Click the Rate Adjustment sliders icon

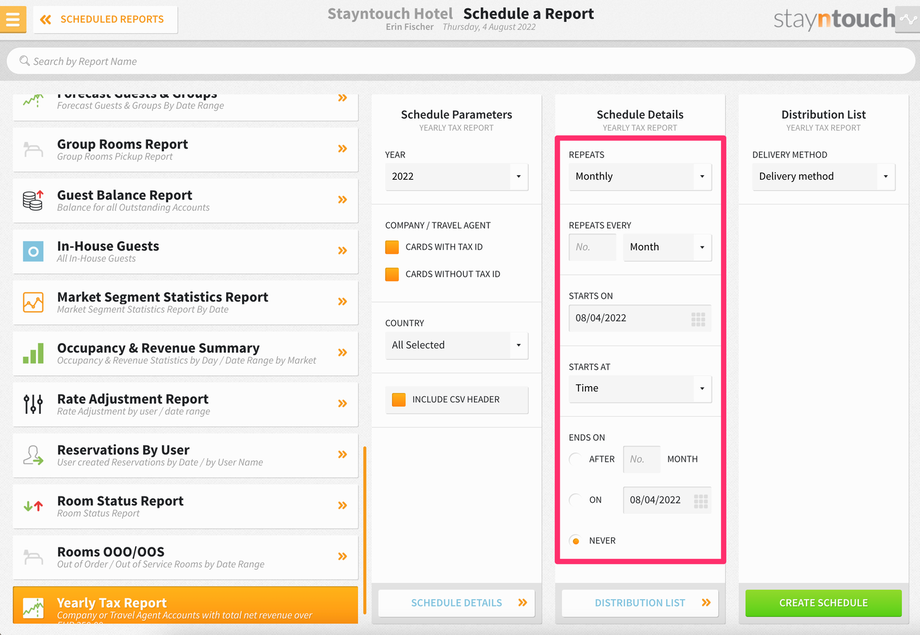(x=33, y=404)
